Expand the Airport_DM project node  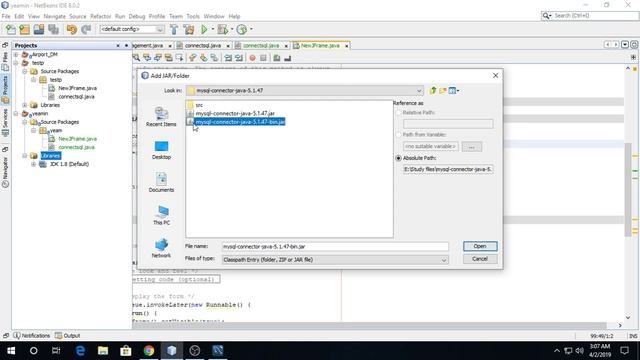pos(16,54)
